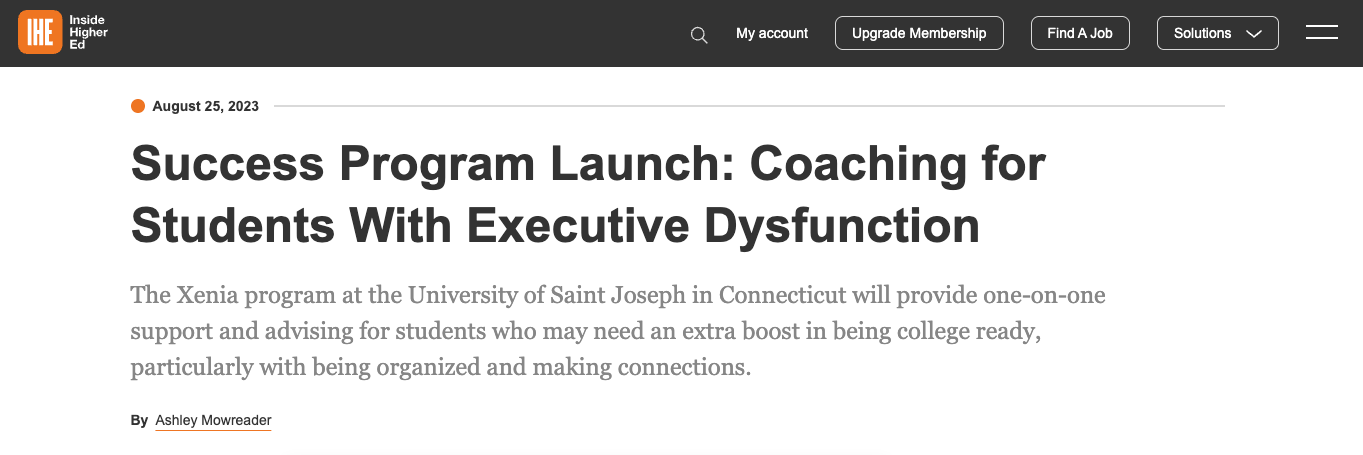
Task: Go to My account
Action: [772, 33]
